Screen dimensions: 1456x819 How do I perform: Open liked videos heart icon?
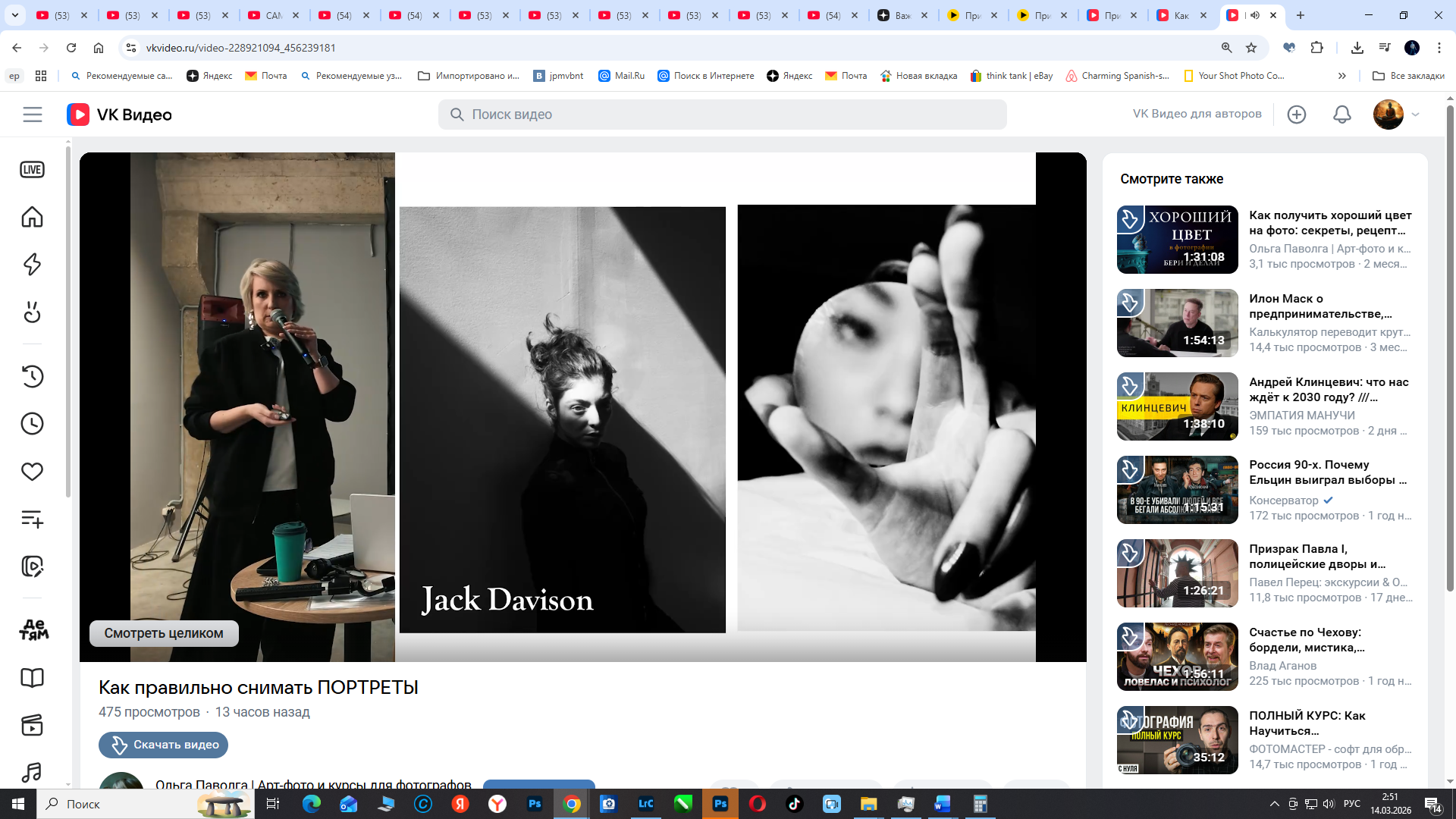[x=32, y=472]
